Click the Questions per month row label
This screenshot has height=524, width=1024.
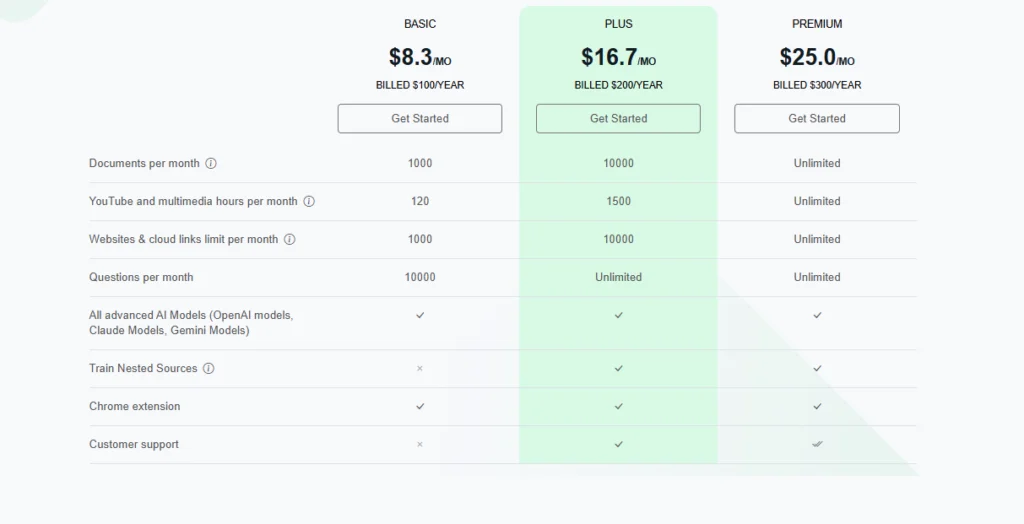click(141, 277)
